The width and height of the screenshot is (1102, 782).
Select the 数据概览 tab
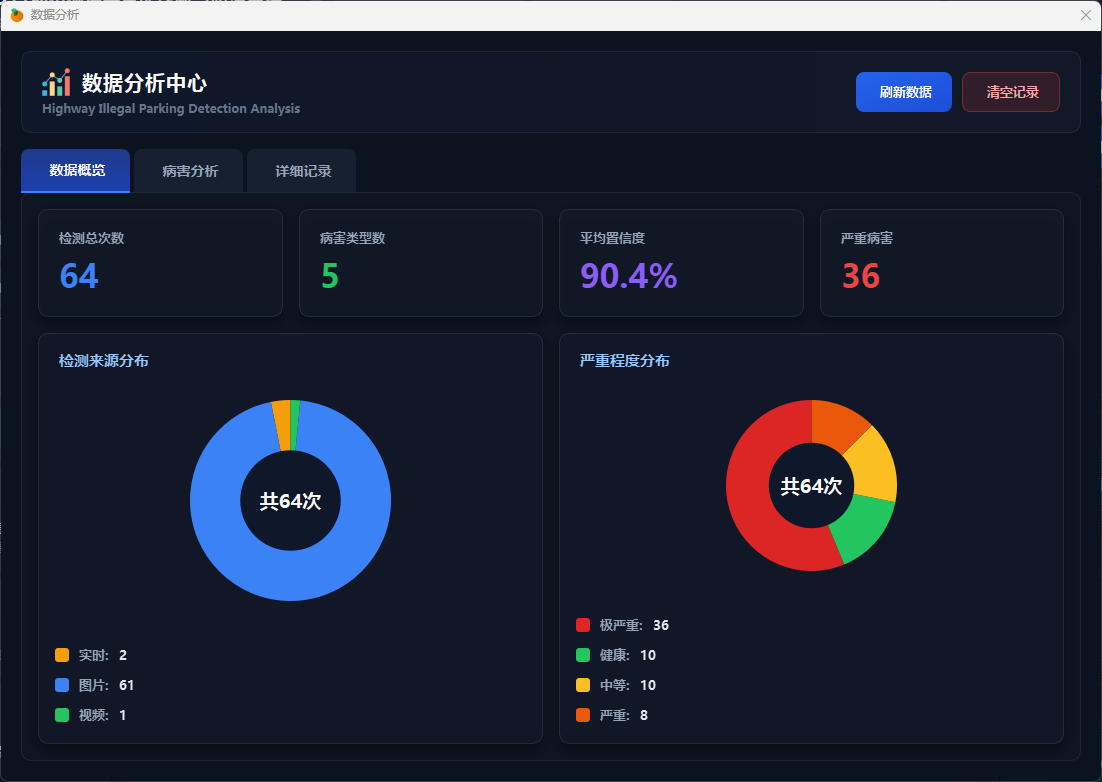point(77,171)
